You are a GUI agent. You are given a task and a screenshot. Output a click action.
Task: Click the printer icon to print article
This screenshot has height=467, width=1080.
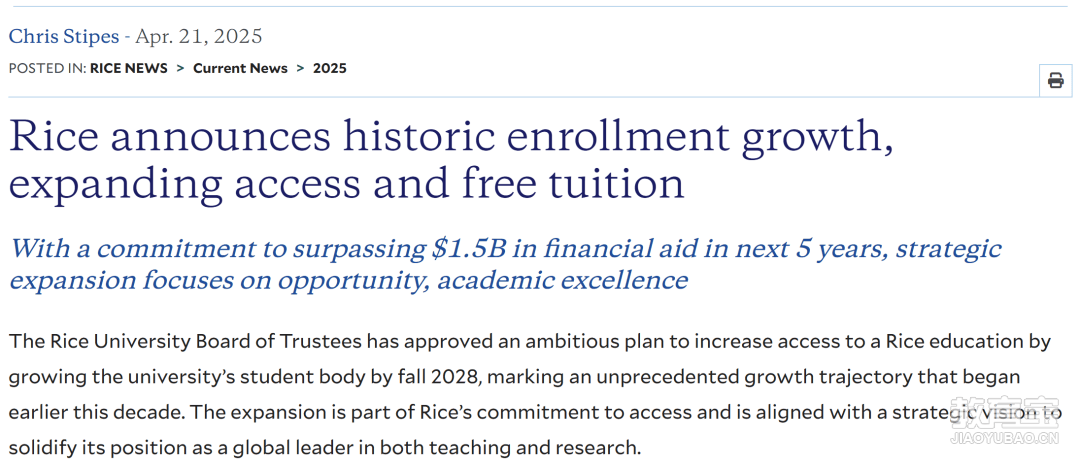(1055, 80)
